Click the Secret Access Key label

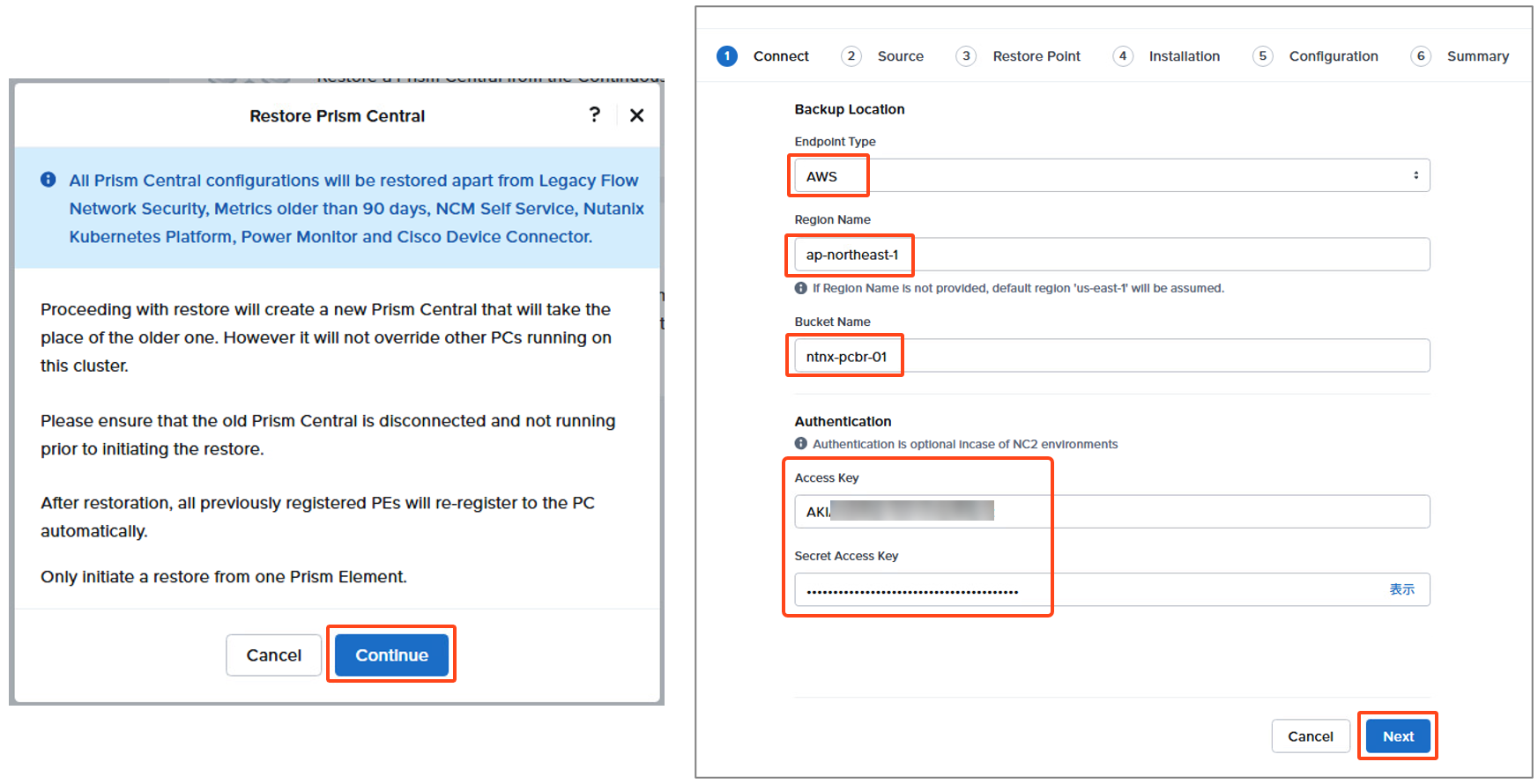click(x=846, y=556)
